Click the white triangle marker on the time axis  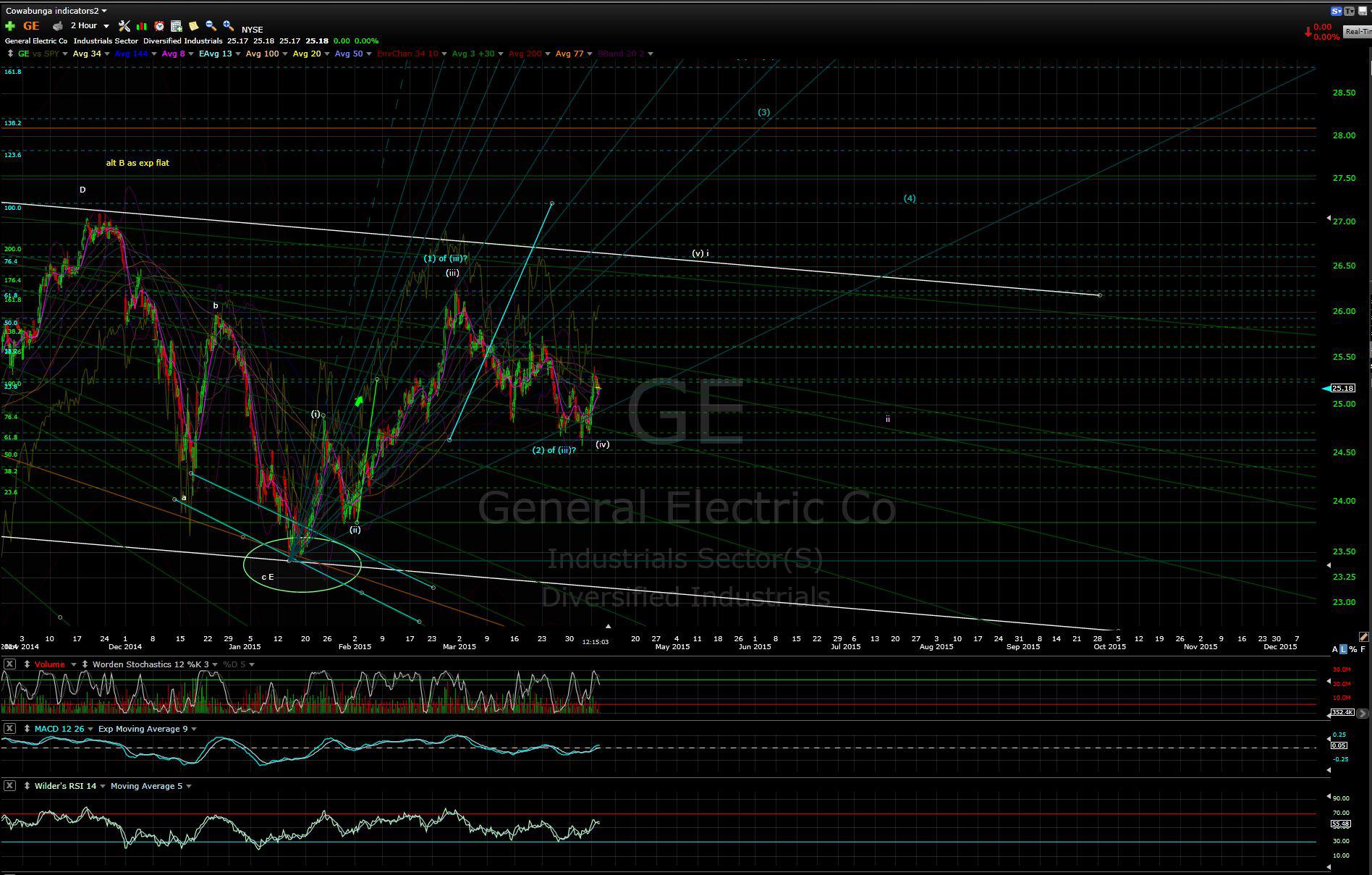[x=609, y=626]
